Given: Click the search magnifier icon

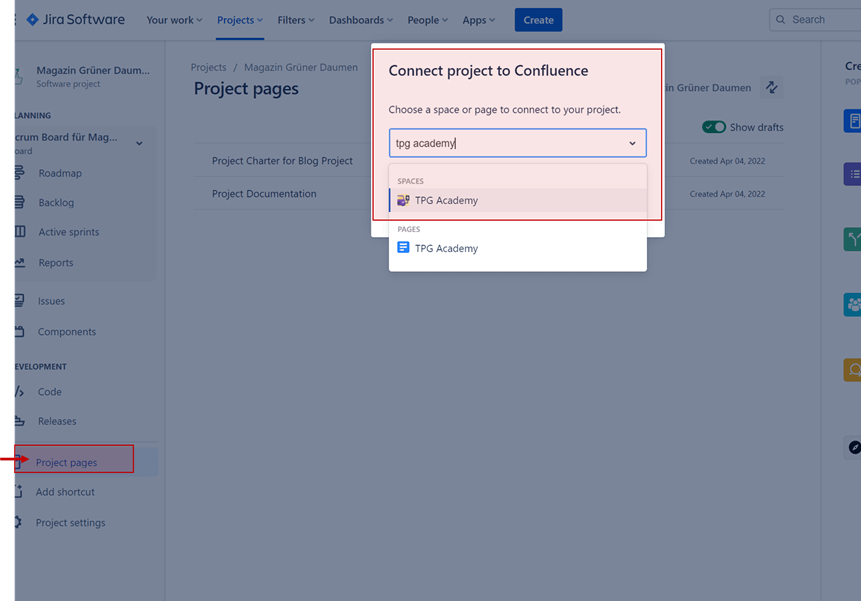Looking at the screenshot, I should coord(780,20).
